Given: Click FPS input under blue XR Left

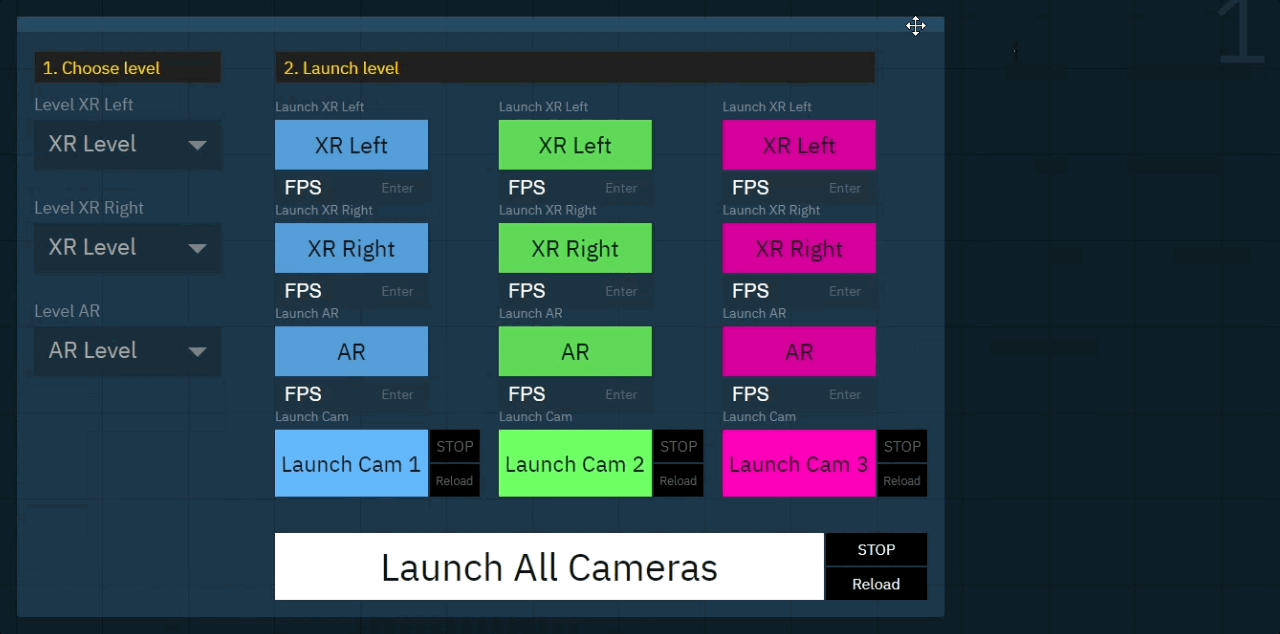Looking at the screenshot, I should coord(396,188).
